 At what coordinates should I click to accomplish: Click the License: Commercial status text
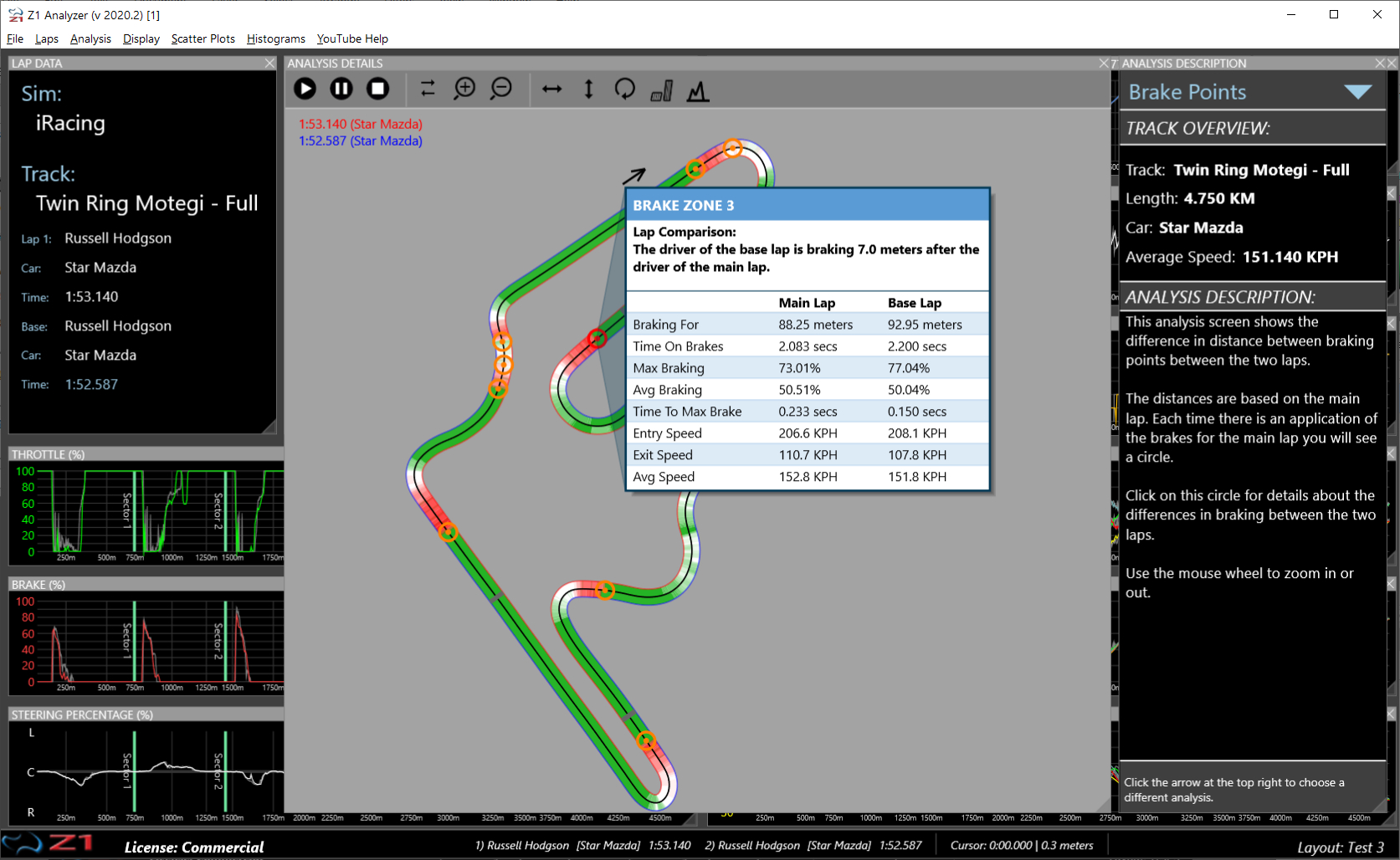(x=194, y=847)
